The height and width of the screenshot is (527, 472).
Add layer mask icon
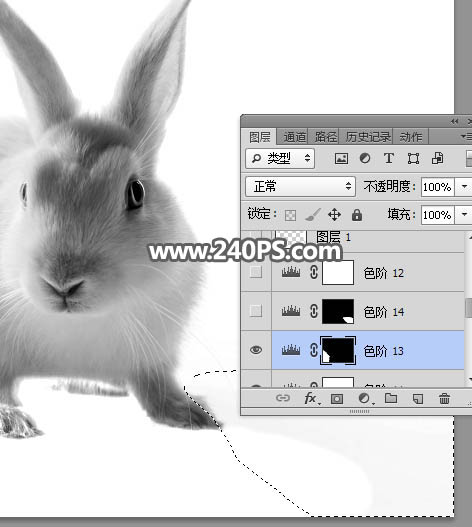[x=337, y=399]
